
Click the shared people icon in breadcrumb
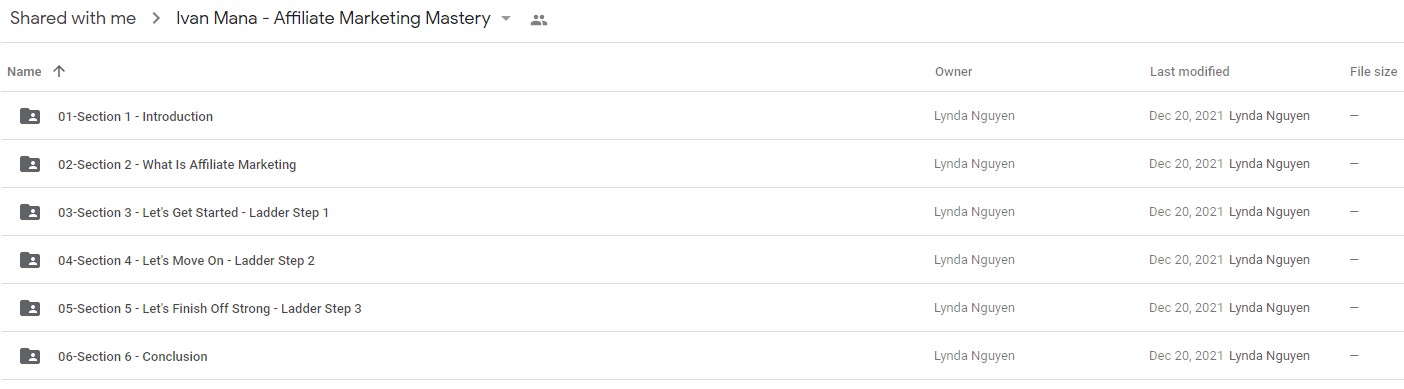pos(539,20)
